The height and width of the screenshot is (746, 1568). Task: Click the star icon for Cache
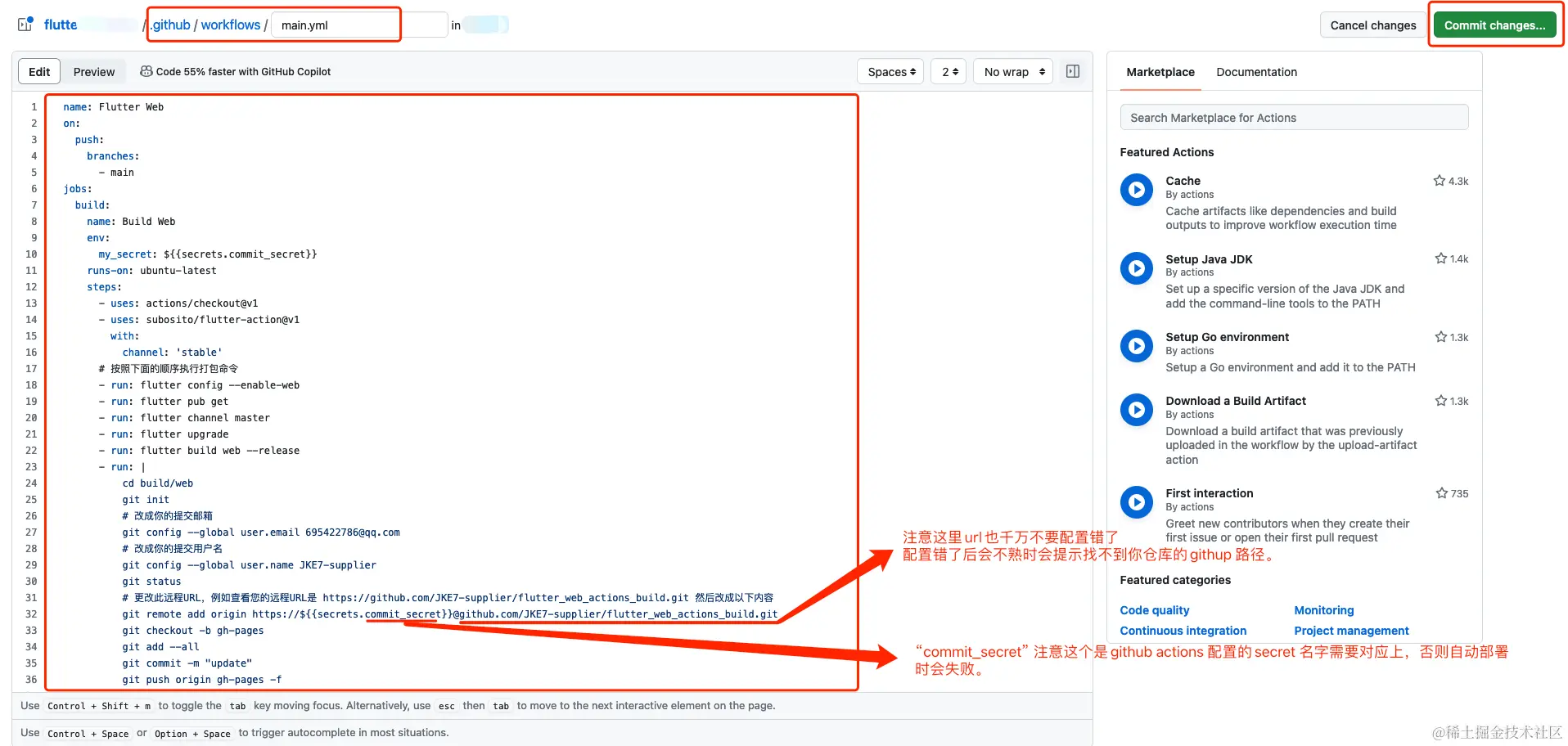click(1440, 181)
